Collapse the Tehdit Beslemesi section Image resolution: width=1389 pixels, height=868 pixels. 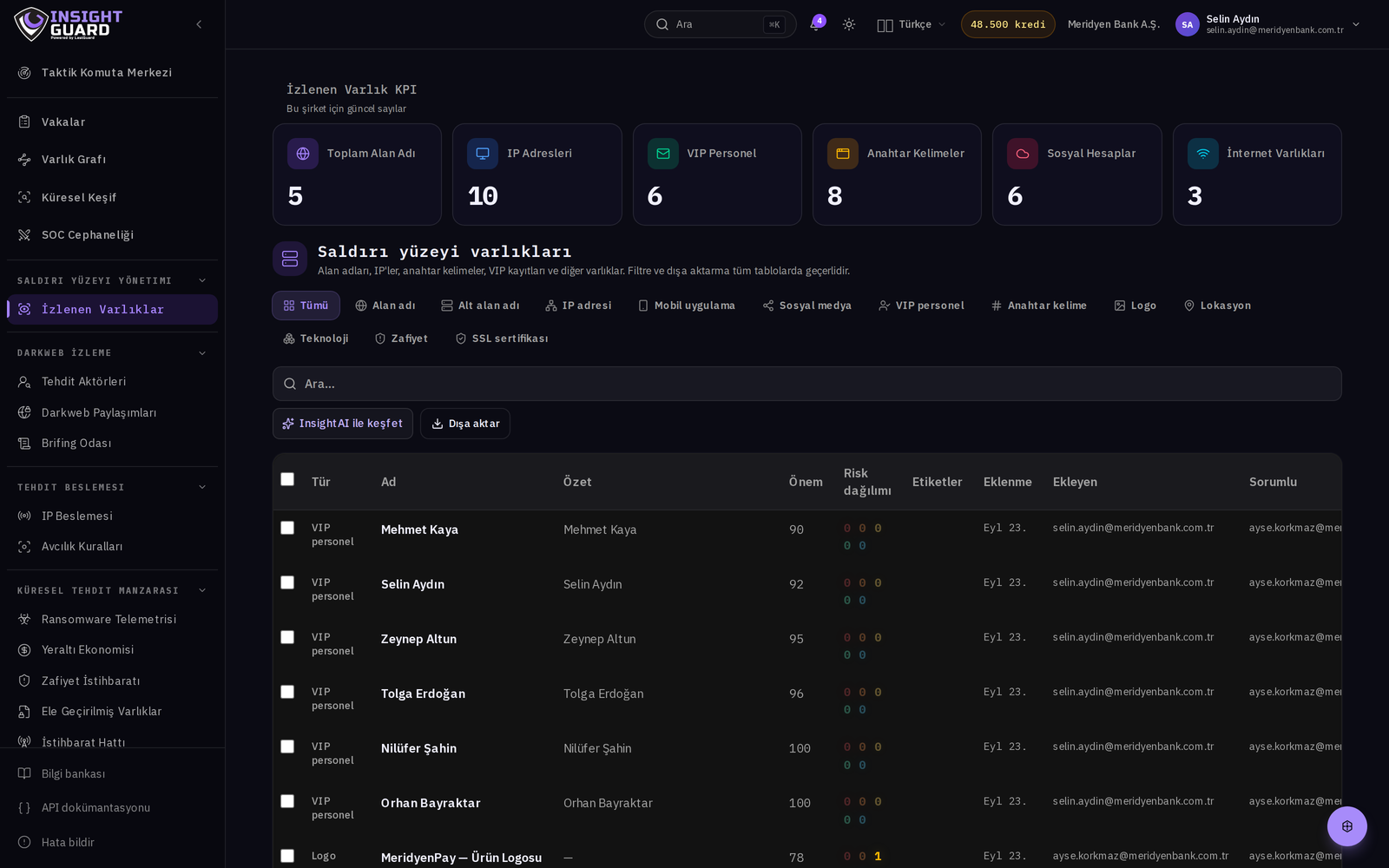coord(202,487)
